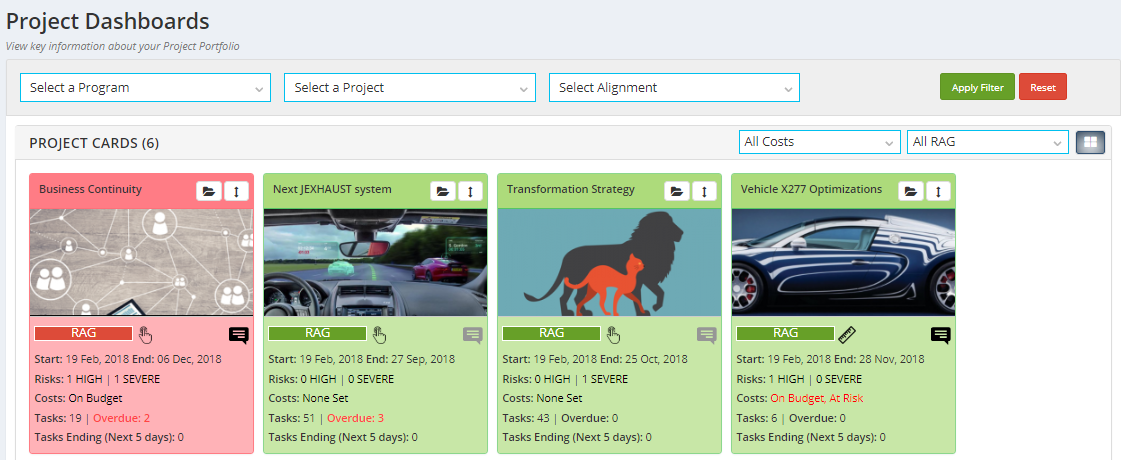Viewport: 1121px width, 462px height.
Task: Open folder icon on Transformation Strategy card
Action: pos(676,191)
